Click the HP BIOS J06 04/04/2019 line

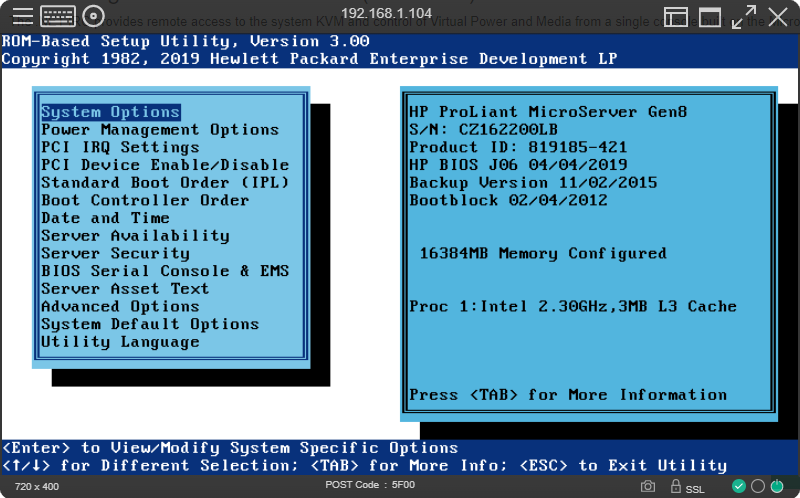518,165
